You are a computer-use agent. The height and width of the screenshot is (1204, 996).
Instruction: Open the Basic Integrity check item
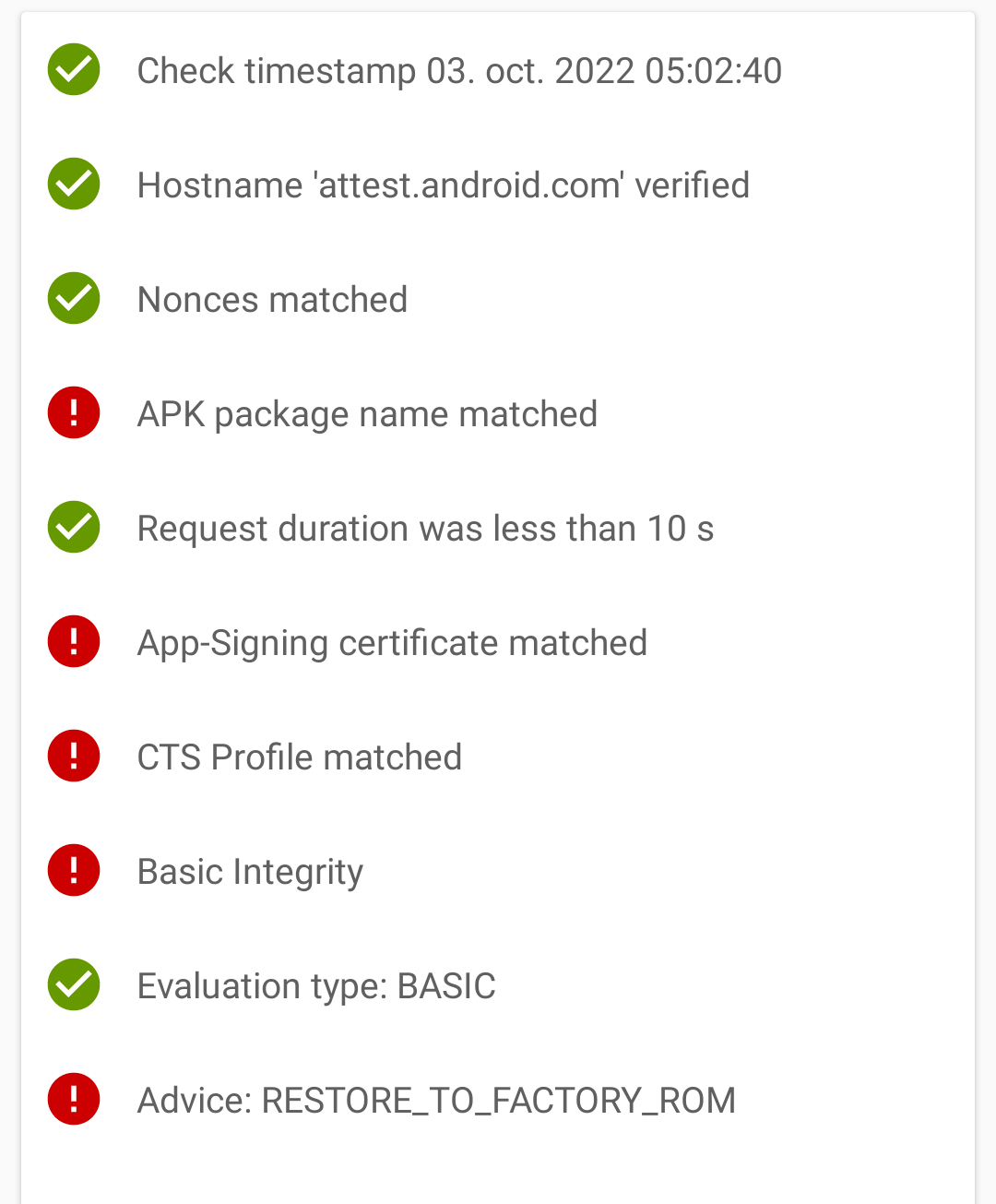click(x=250, y=870)
